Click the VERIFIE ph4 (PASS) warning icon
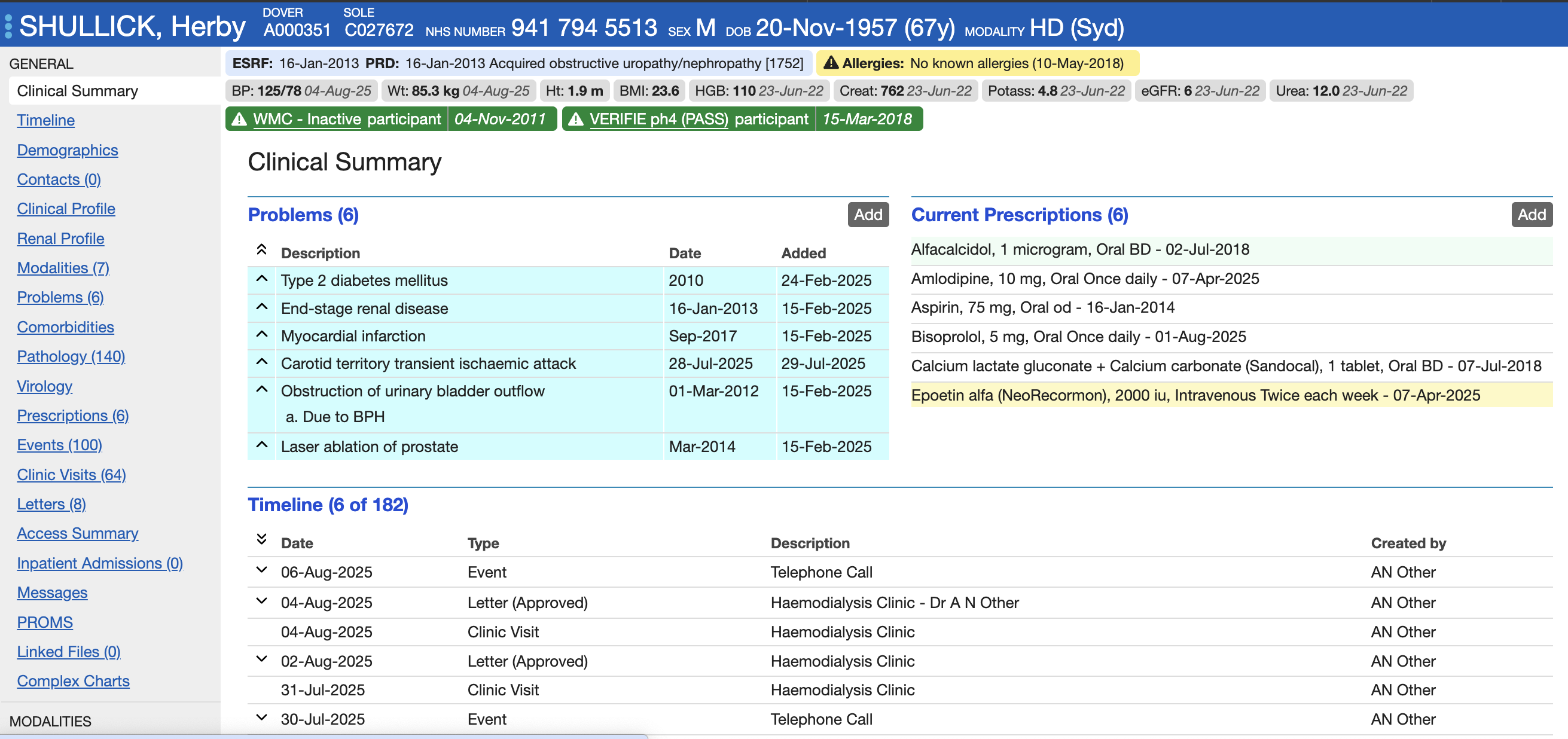Screen dimensions: 1568x739 click(x=575, y=119)
